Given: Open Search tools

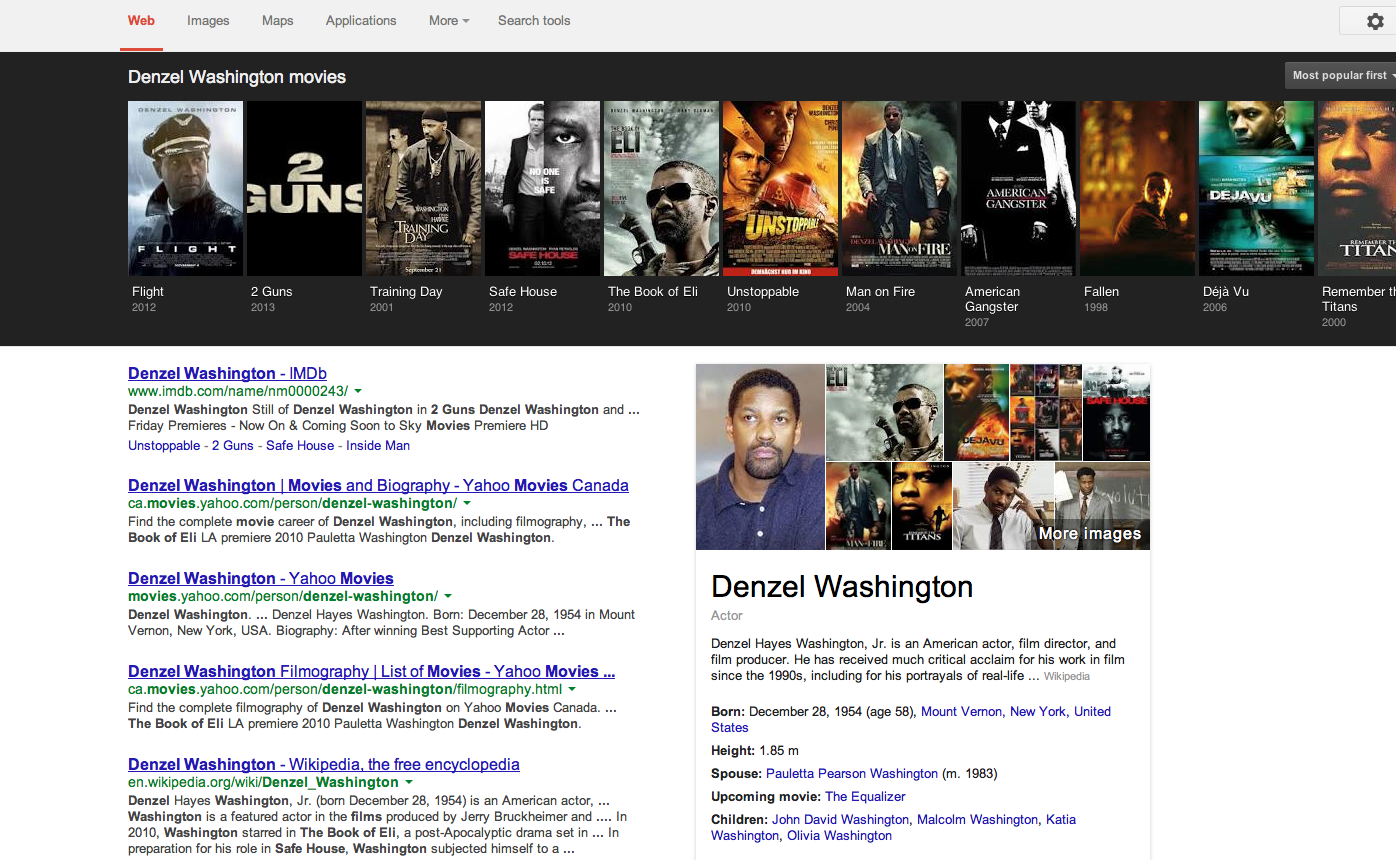Looking at the screenshot, I should tap(534, 20).
